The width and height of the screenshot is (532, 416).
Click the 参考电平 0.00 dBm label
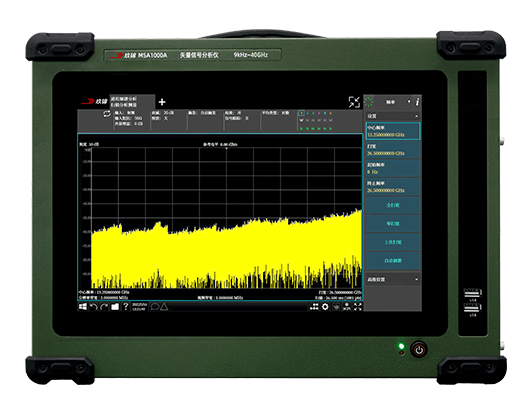pyautogui.click(x=220, y=144)
